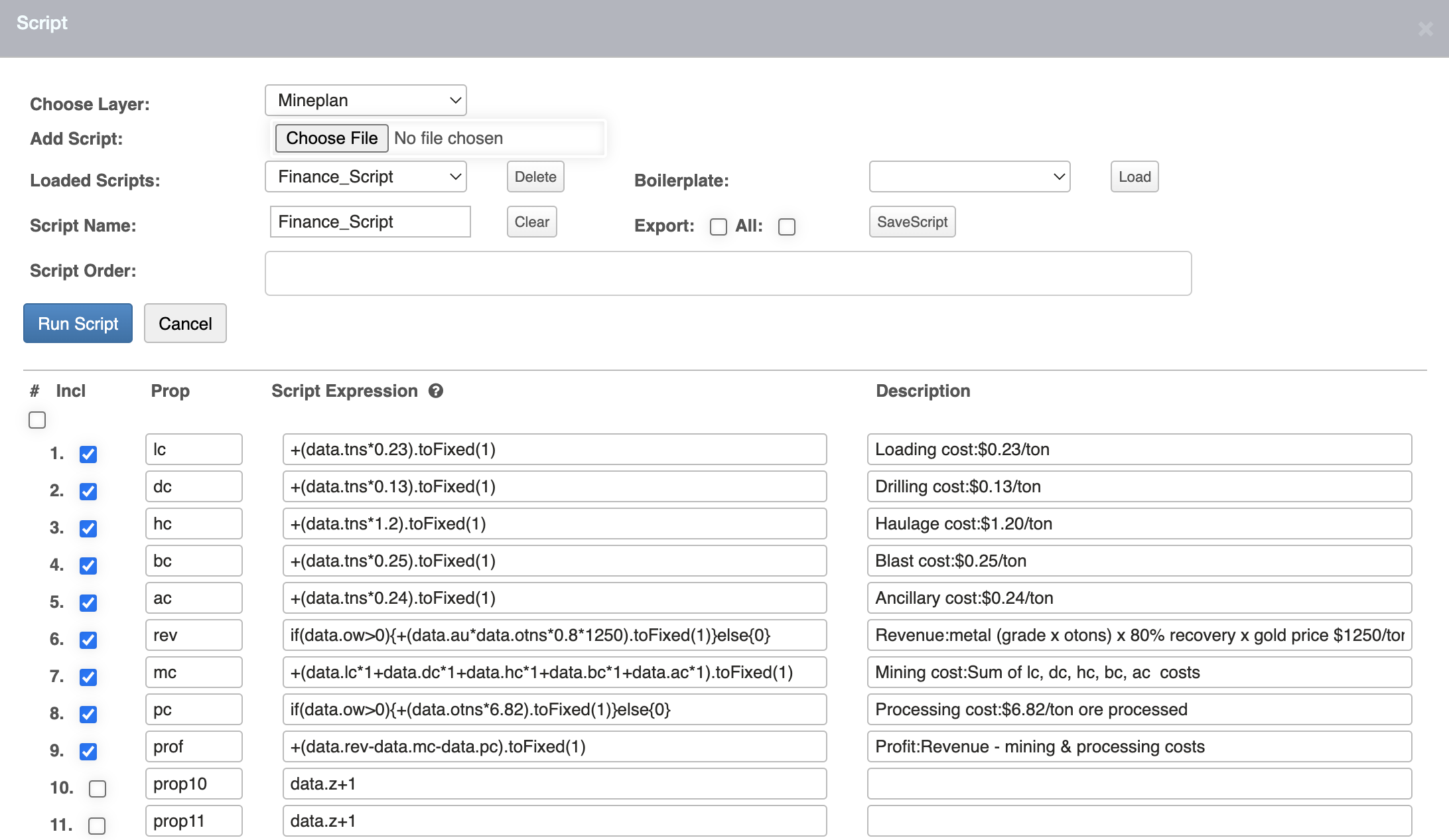Click the Clear button beside Script Name
This screenshot has height=840, width=1449.
[531, 222]
